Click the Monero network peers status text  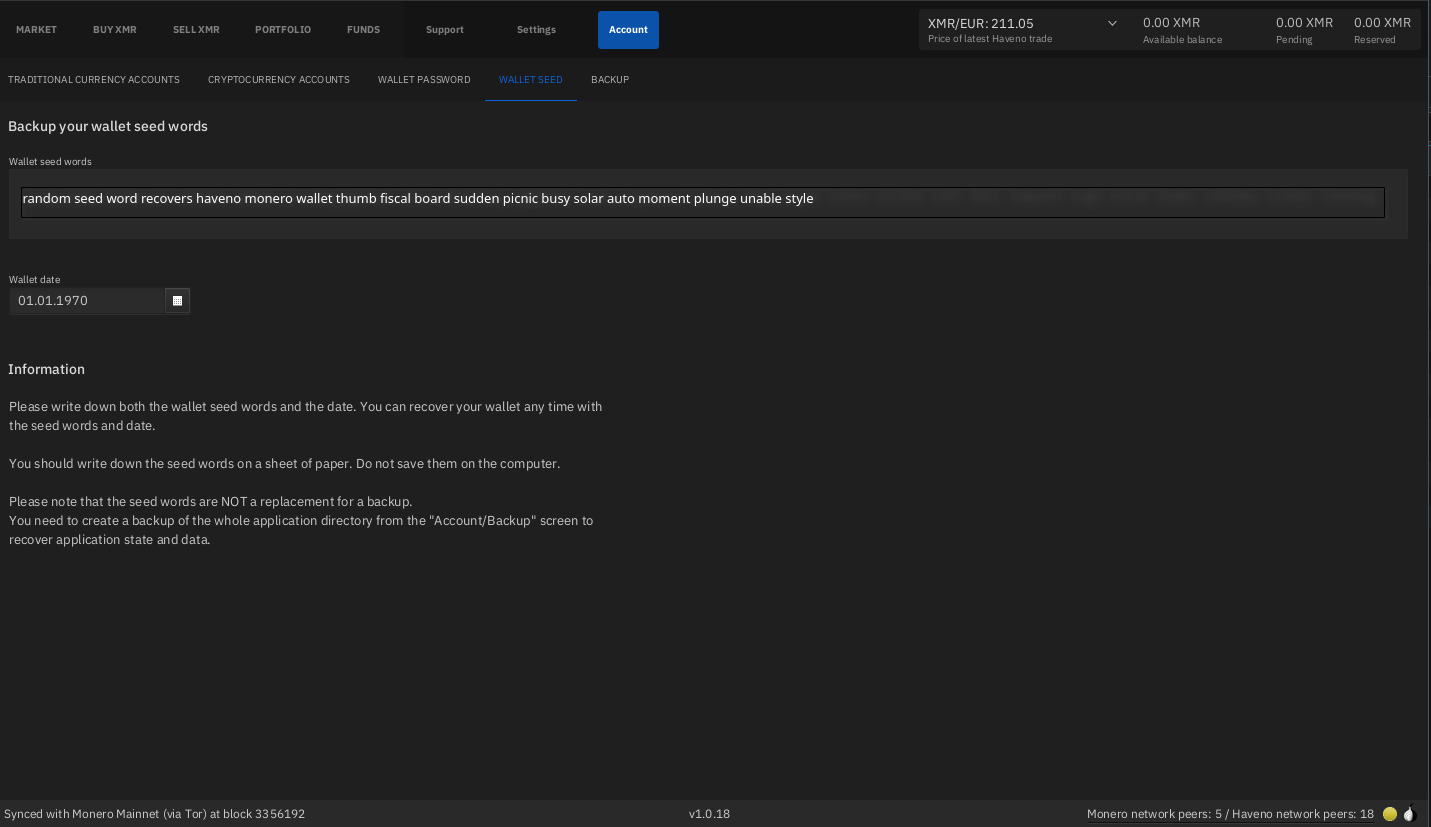[1231, 814]
